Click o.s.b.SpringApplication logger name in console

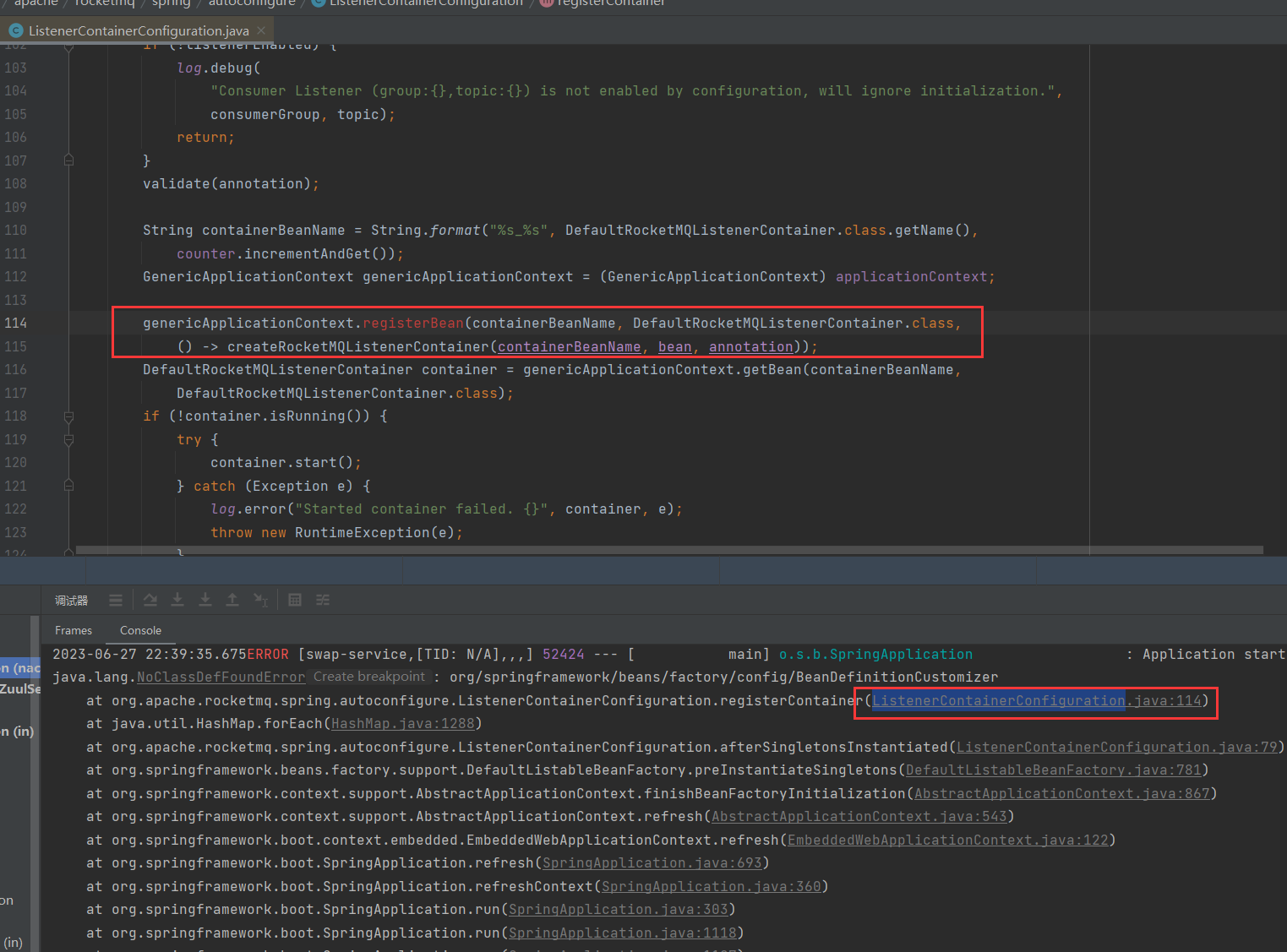point(876,655)
